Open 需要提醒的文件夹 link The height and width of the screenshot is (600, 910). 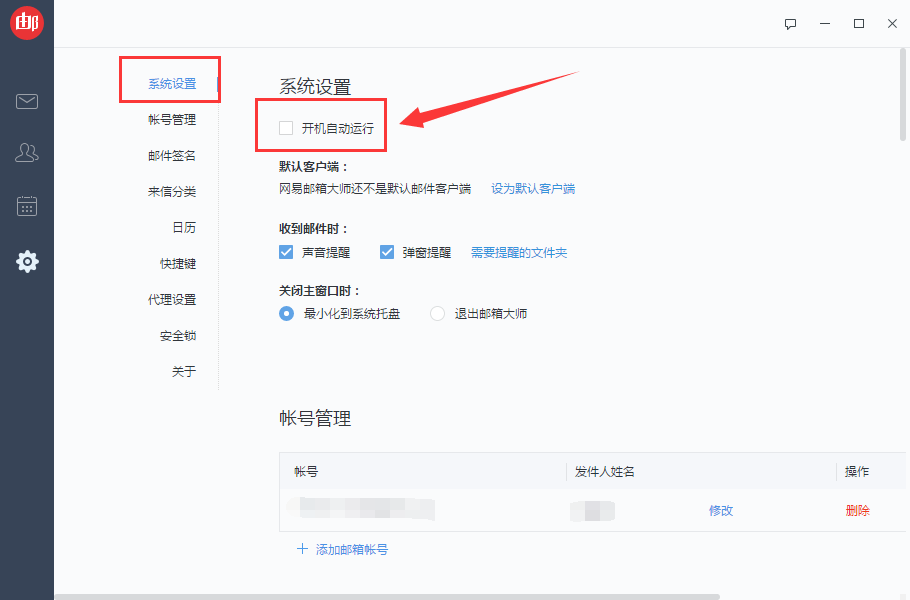(x=519, y=253)
